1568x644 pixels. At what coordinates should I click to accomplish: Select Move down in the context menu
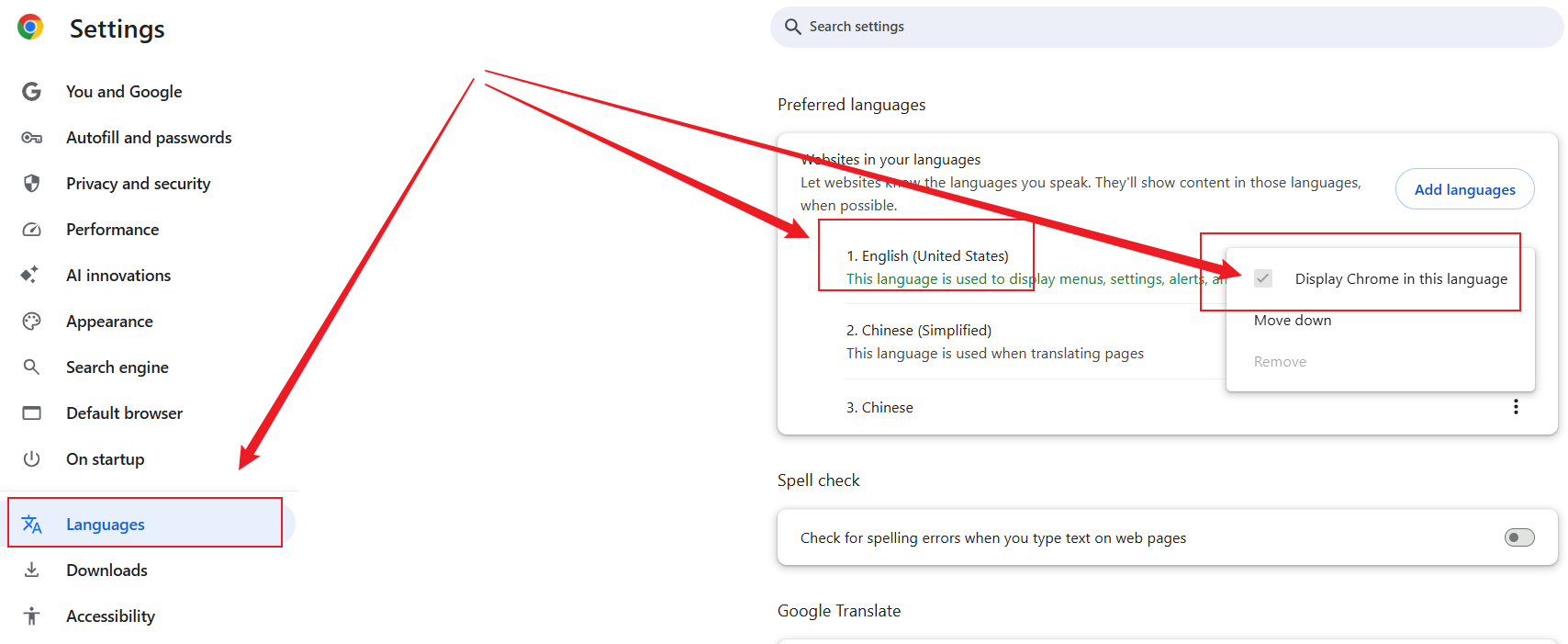[x=1292, y=321]
